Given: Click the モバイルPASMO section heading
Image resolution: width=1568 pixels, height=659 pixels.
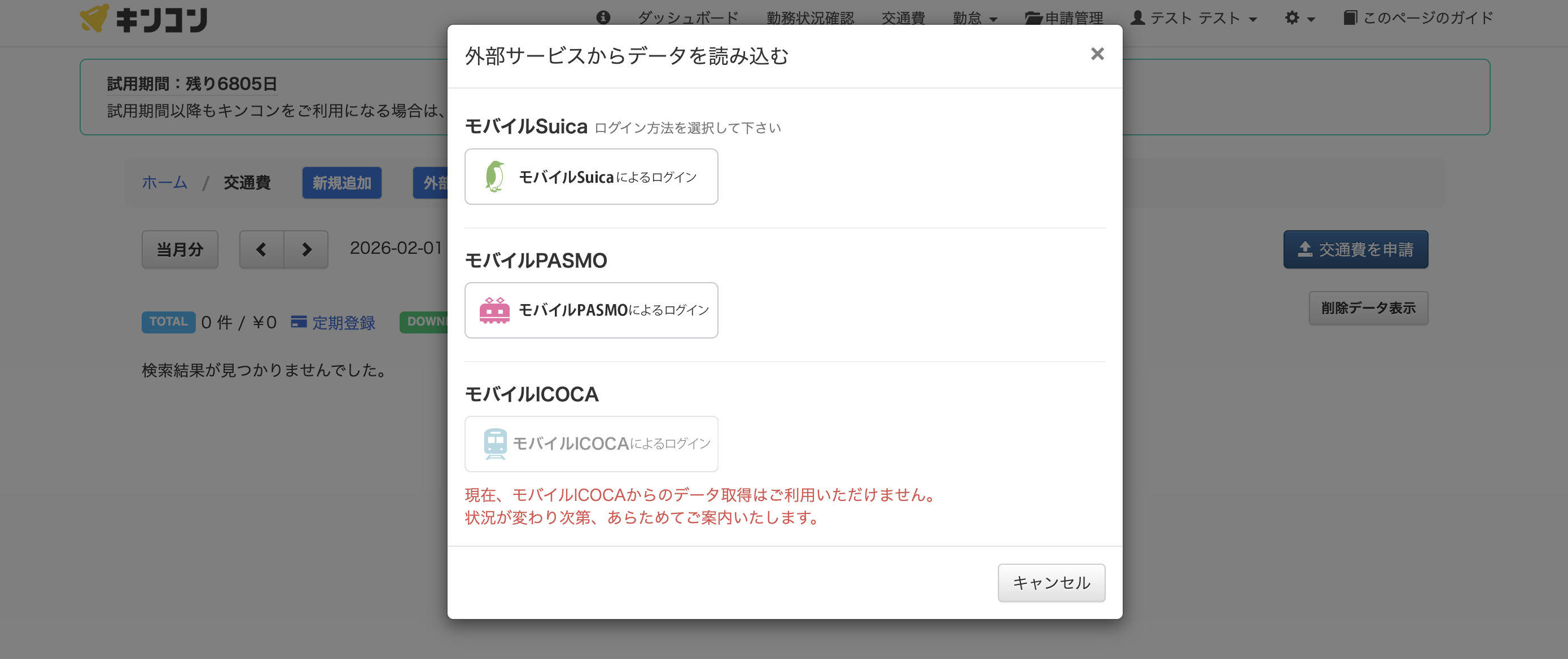Looking at the screenshot, I should [x=536, y=261].
